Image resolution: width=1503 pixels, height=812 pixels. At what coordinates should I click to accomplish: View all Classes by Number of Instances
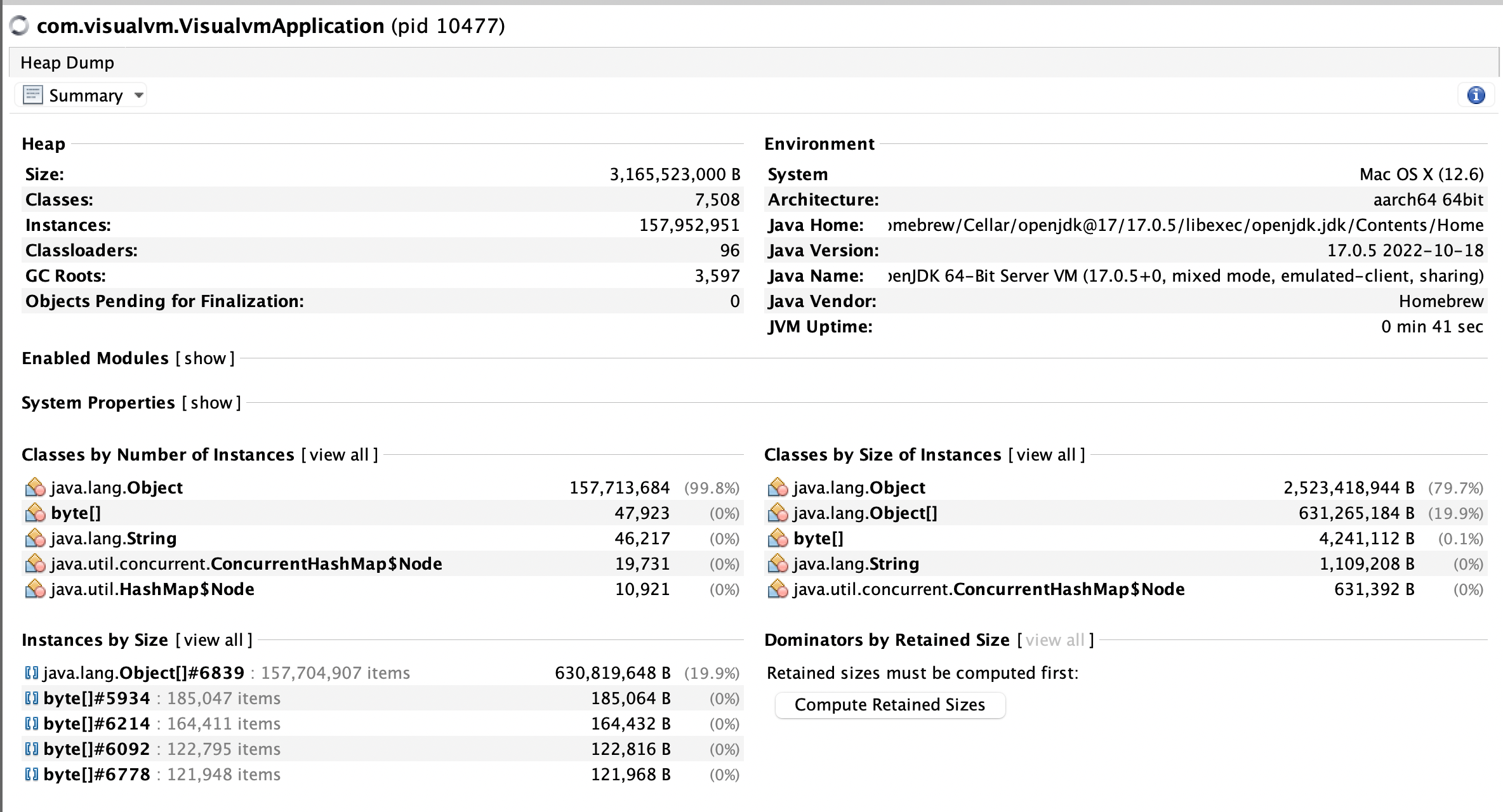point(339,455)
